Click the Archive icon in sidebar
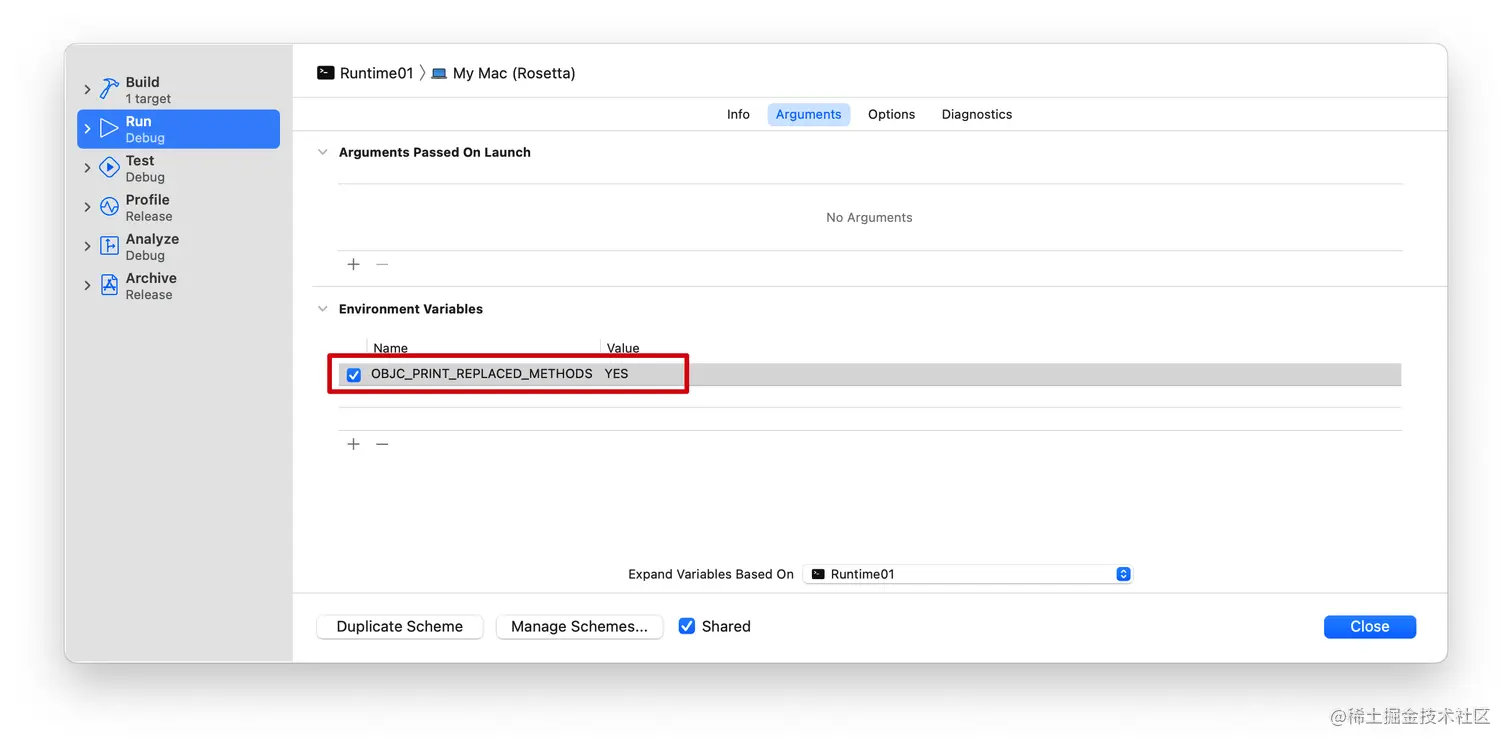This screenshot has width=1512, height=748. [x=109, y=285]
